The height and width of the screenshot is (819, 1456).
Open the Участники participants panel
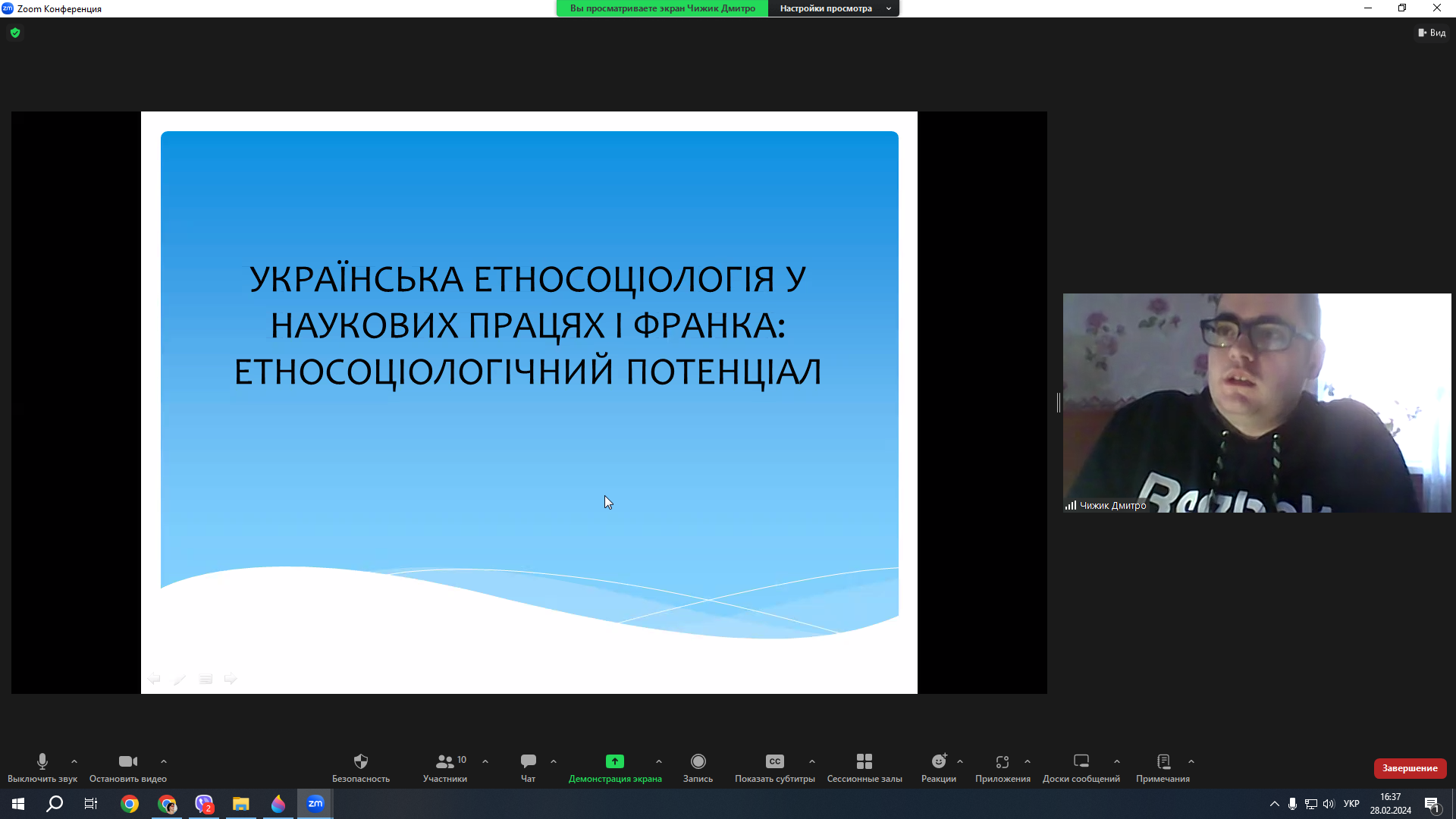tap(445, 767)
